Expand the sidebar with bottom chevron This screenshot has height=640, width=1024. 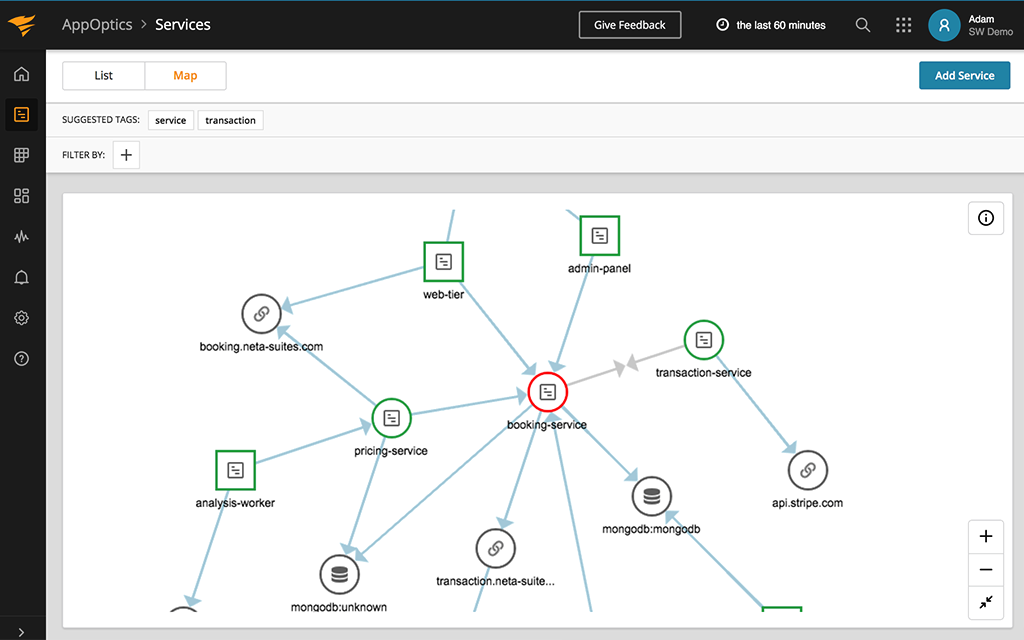[x=22, y=632]
